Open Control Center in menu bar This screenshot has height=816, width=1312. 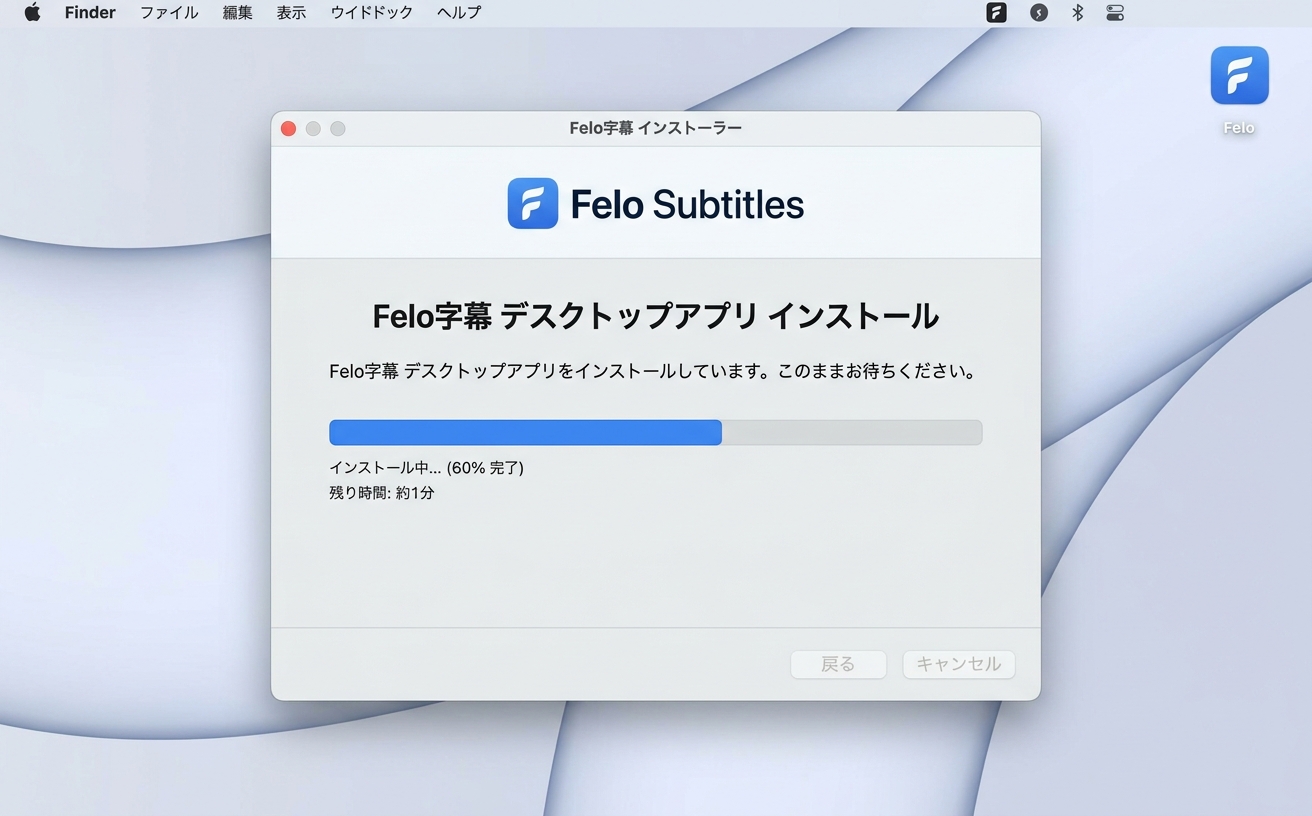[x=1115, y=13]
